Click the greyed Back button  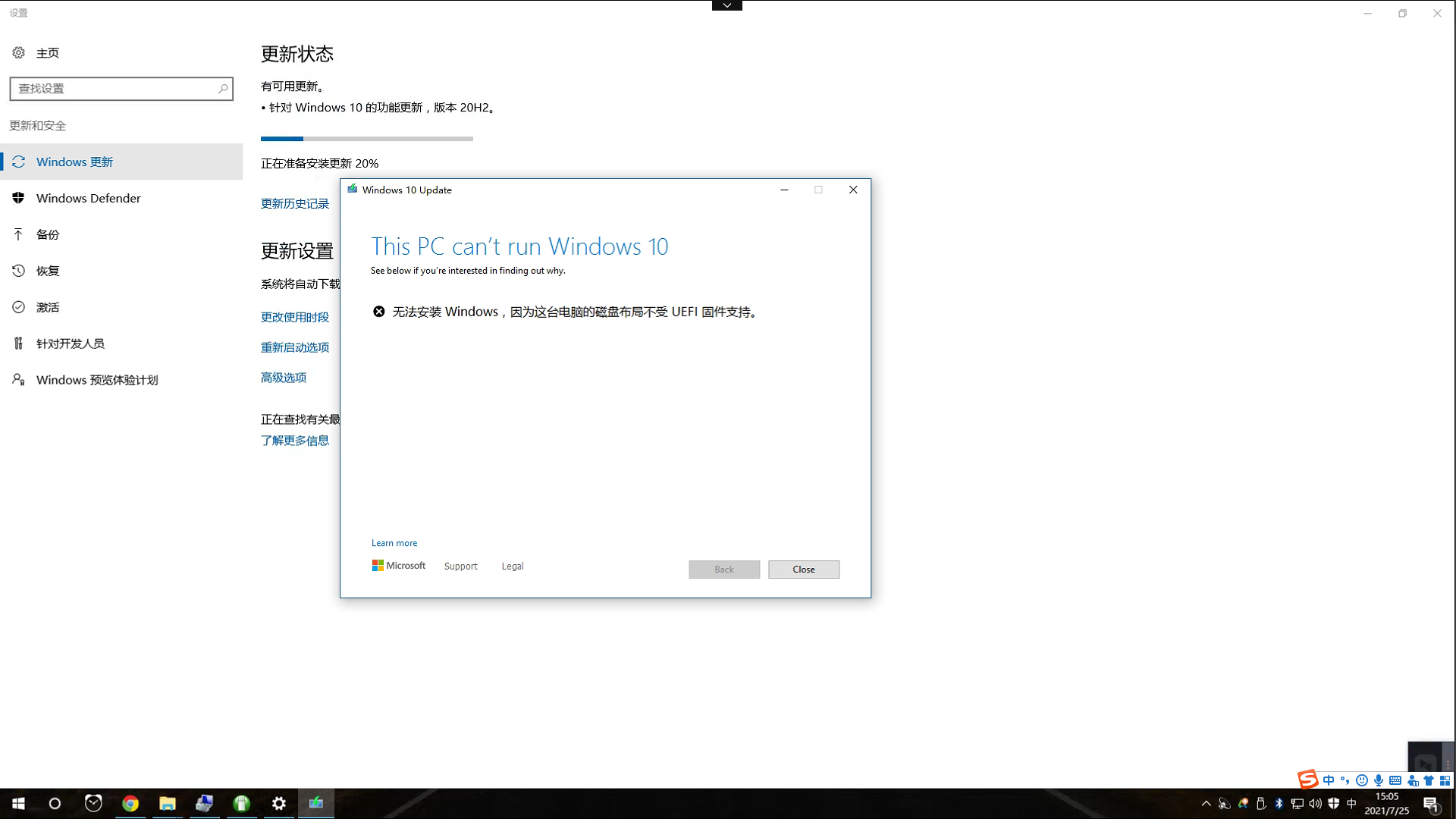[x=724, y=570]
